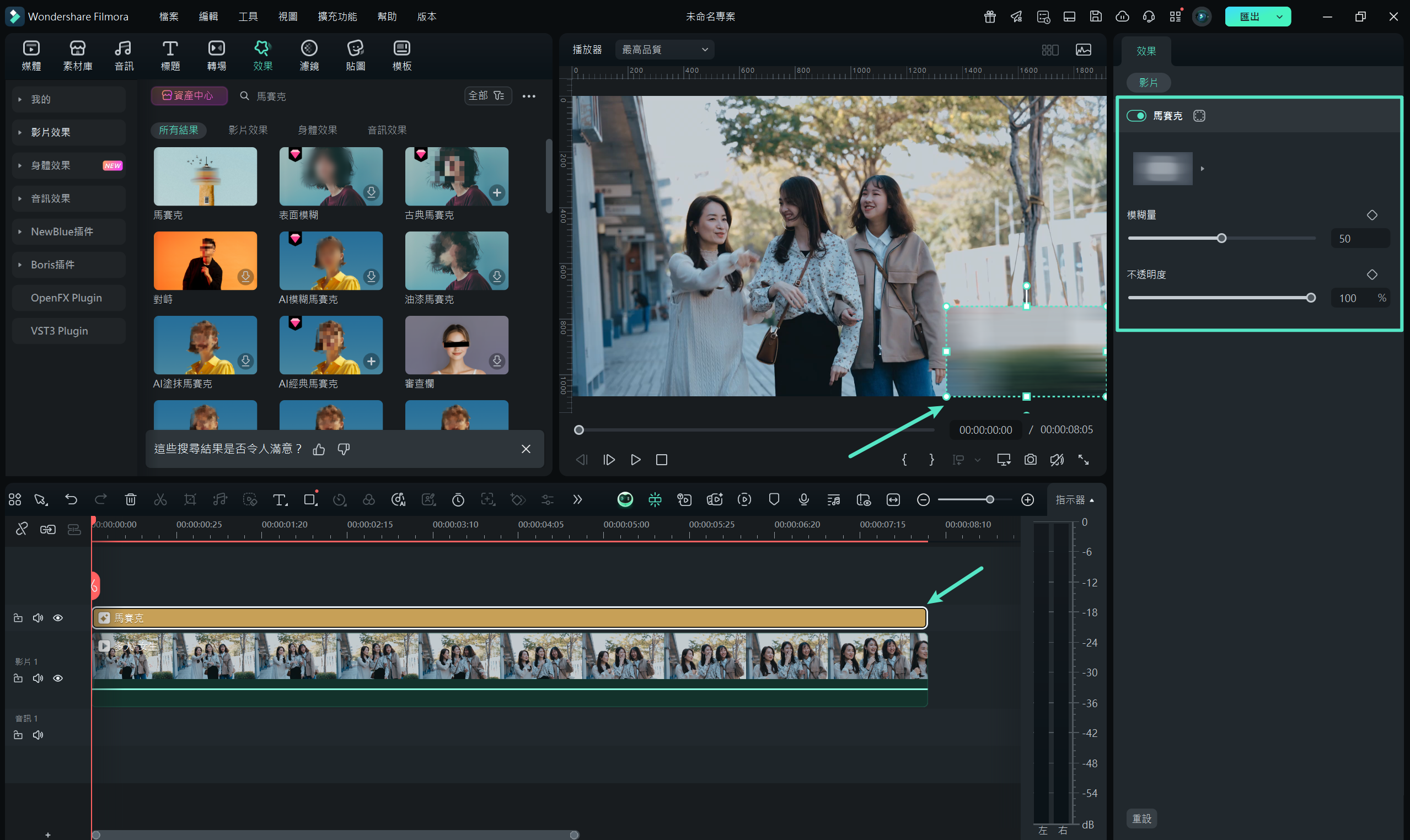Open the 工具 menu
This screenshot has height=840, width=1410.
point(248,17)
